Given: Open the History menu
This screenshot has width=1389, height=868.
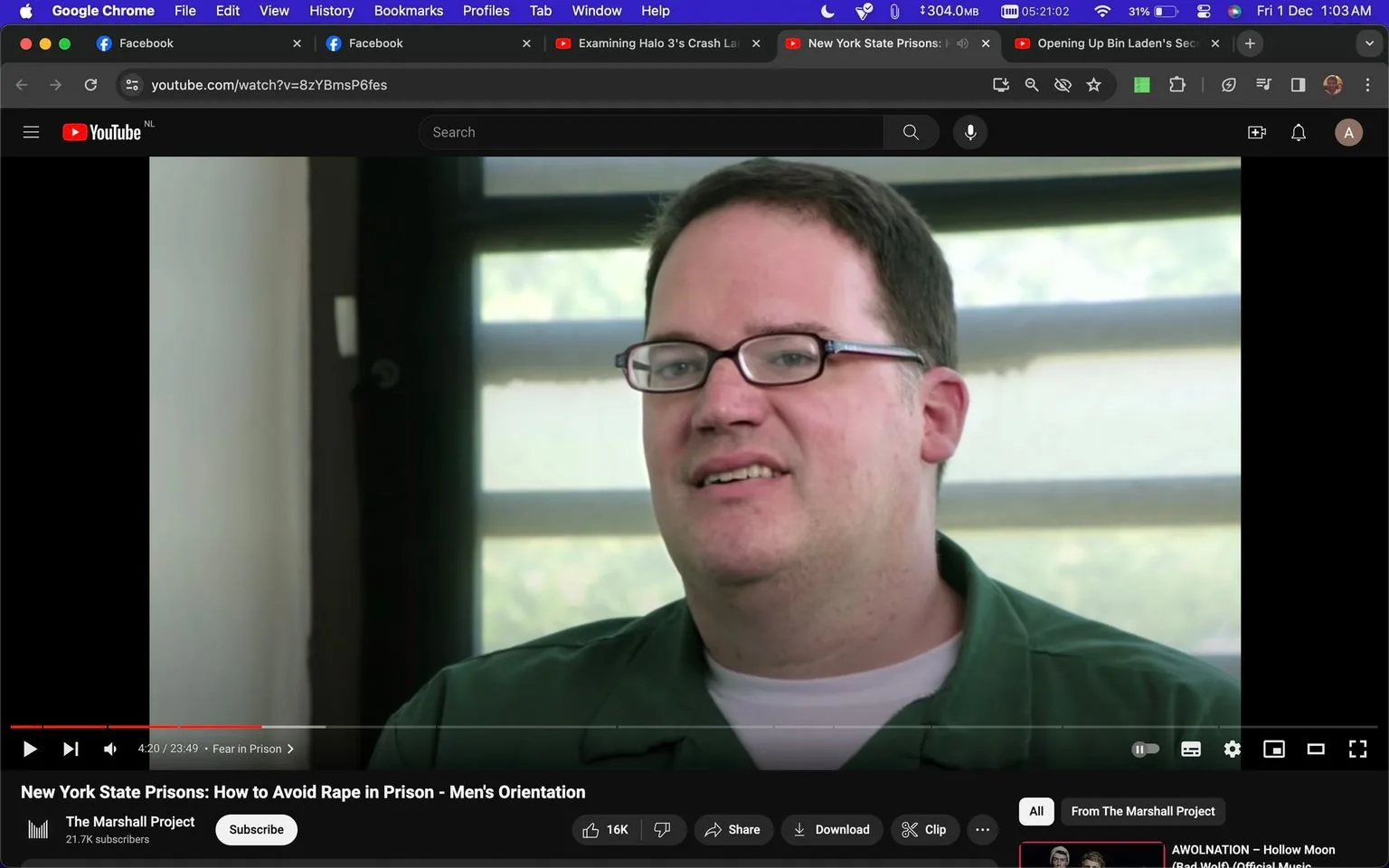Looking at the screenshot, I should [x=331, y=11].
